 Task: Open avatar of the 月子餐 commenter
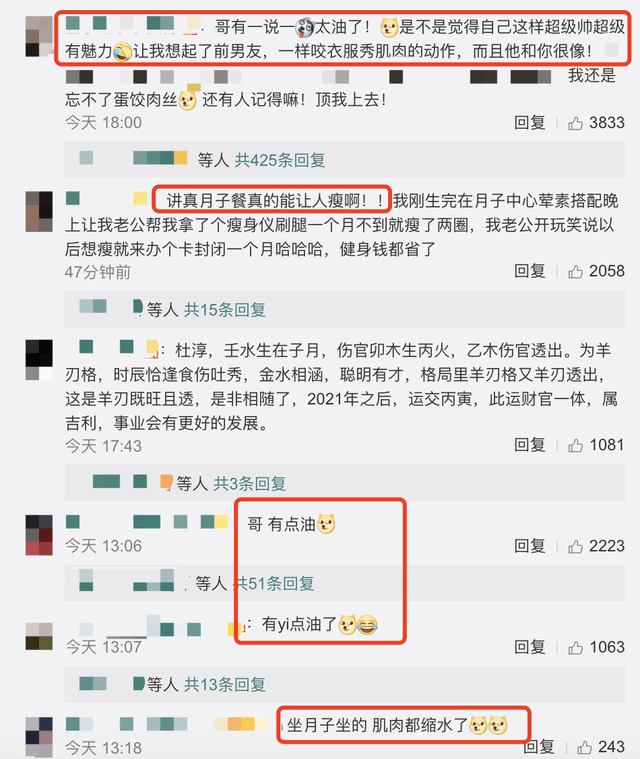(x=39, y=212)
